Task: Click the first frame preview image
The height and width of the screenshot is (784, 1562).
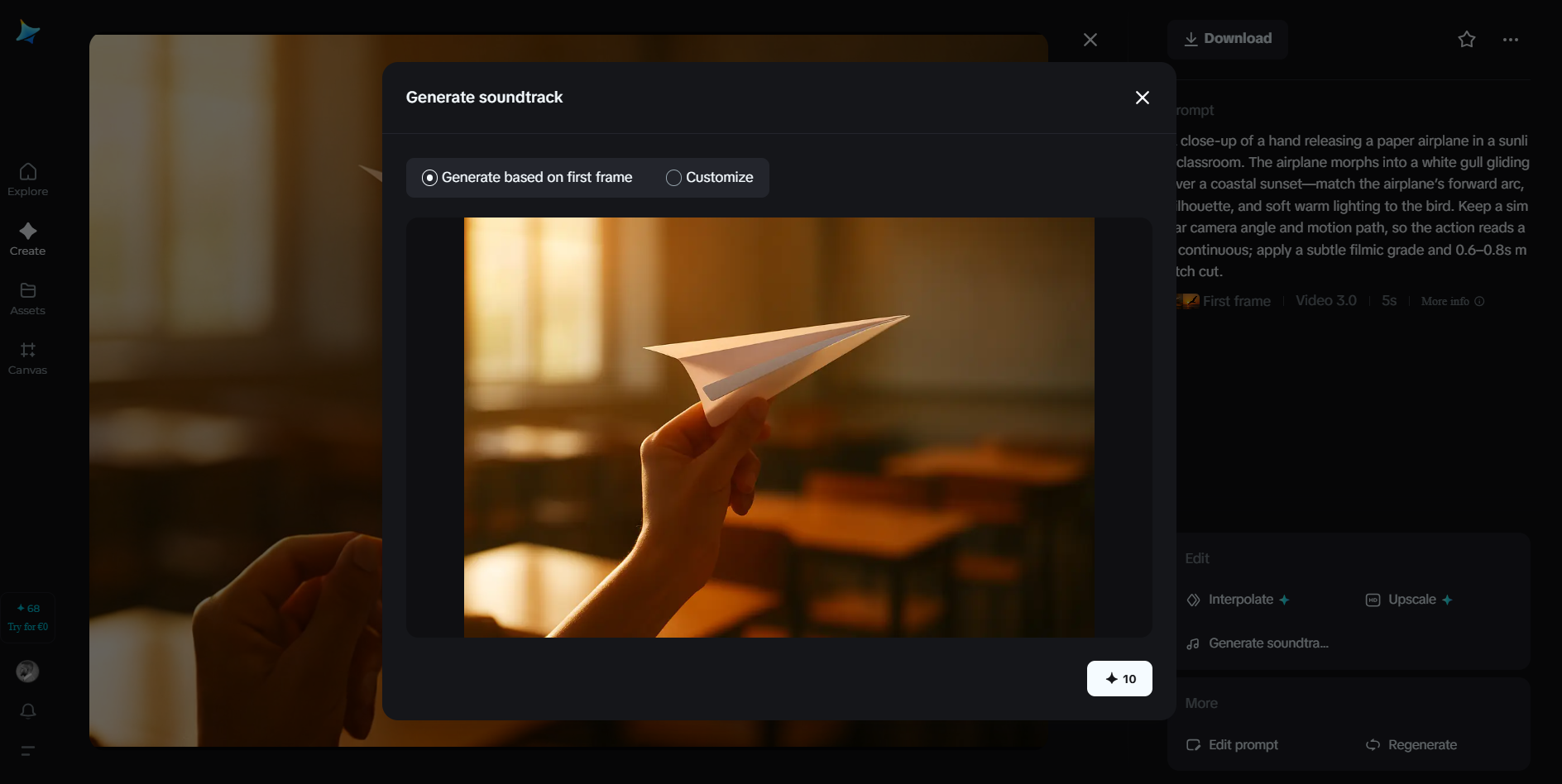Action: pos(779,428)
